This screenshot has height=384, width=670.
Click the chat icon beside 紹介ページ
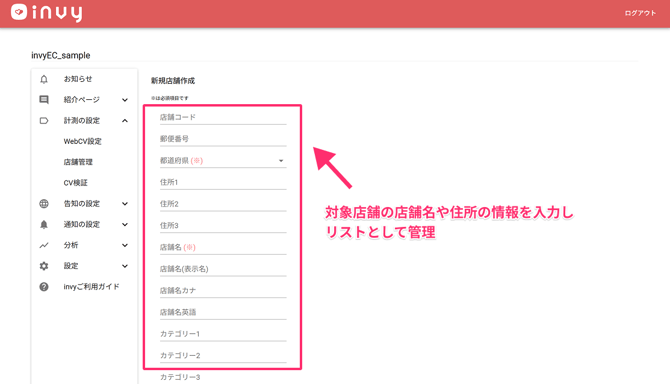click(44, 100)
